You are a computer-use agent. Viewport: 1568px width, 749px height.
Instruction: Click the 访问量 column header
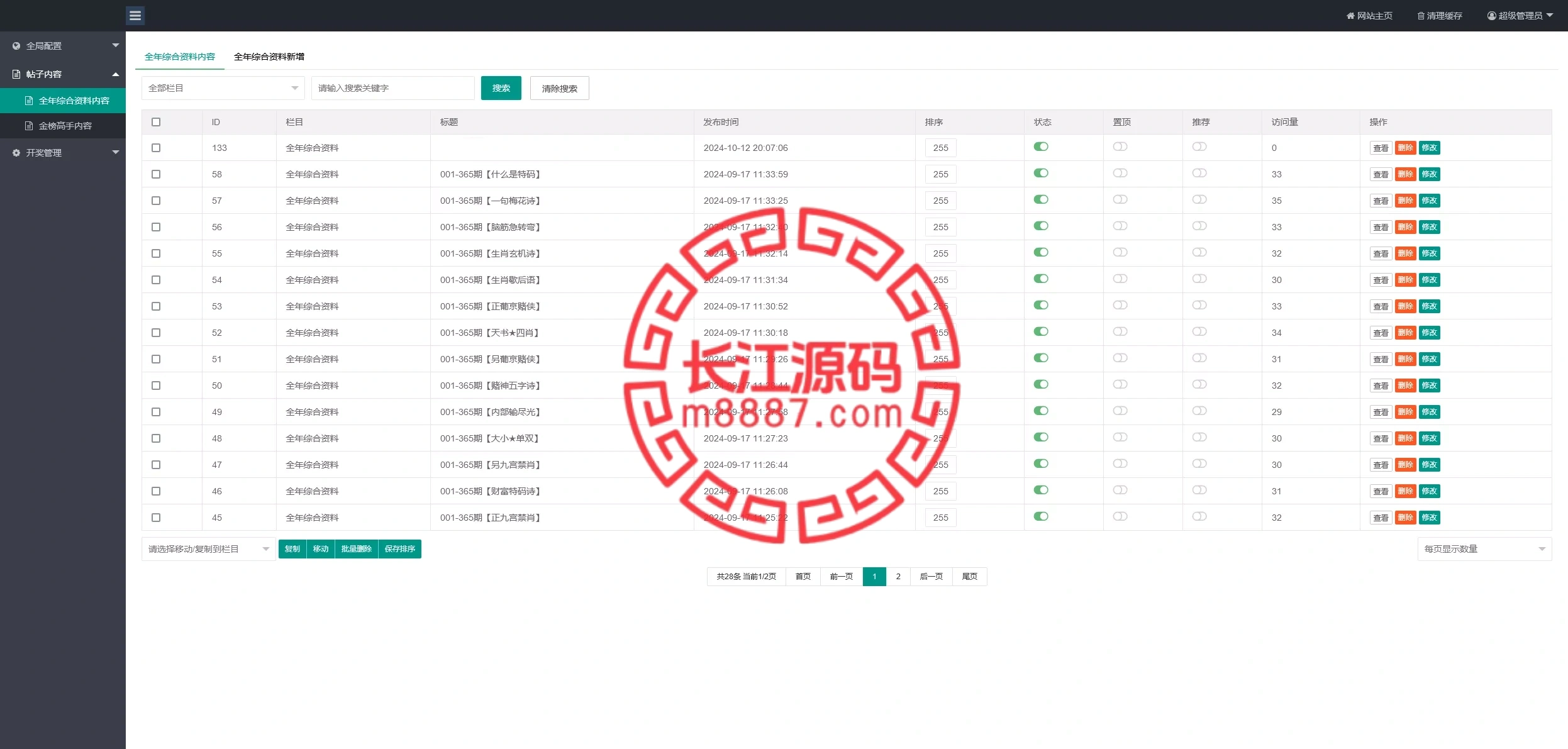click(x=1285, y=122)
